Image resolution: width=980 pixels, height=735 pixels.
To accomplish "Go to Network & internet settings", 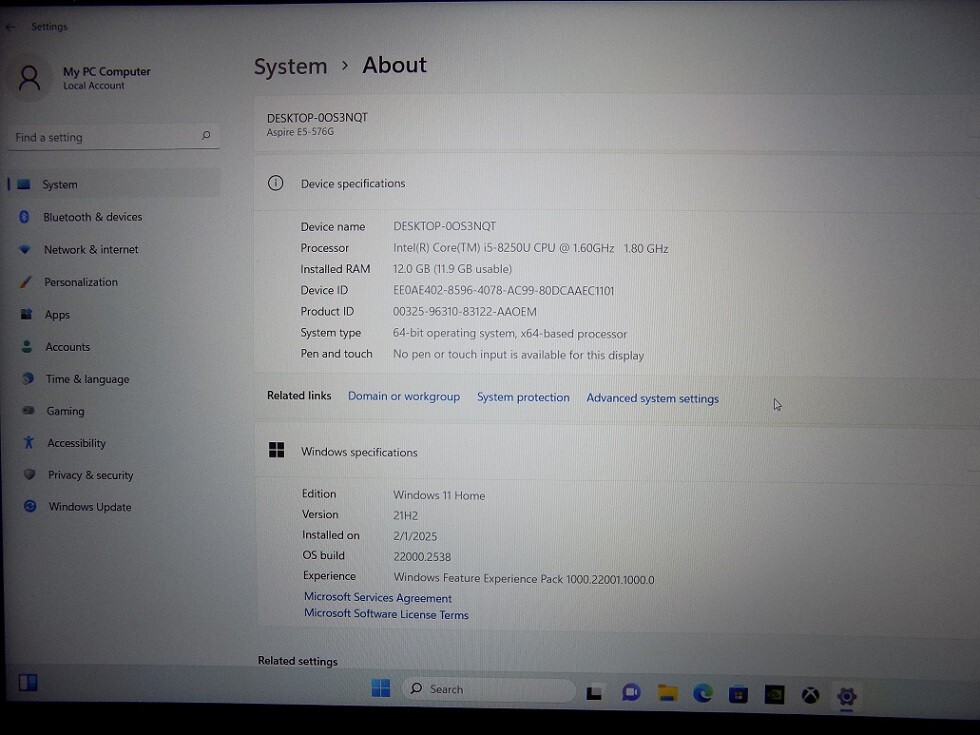I will [x=91, y=249].
